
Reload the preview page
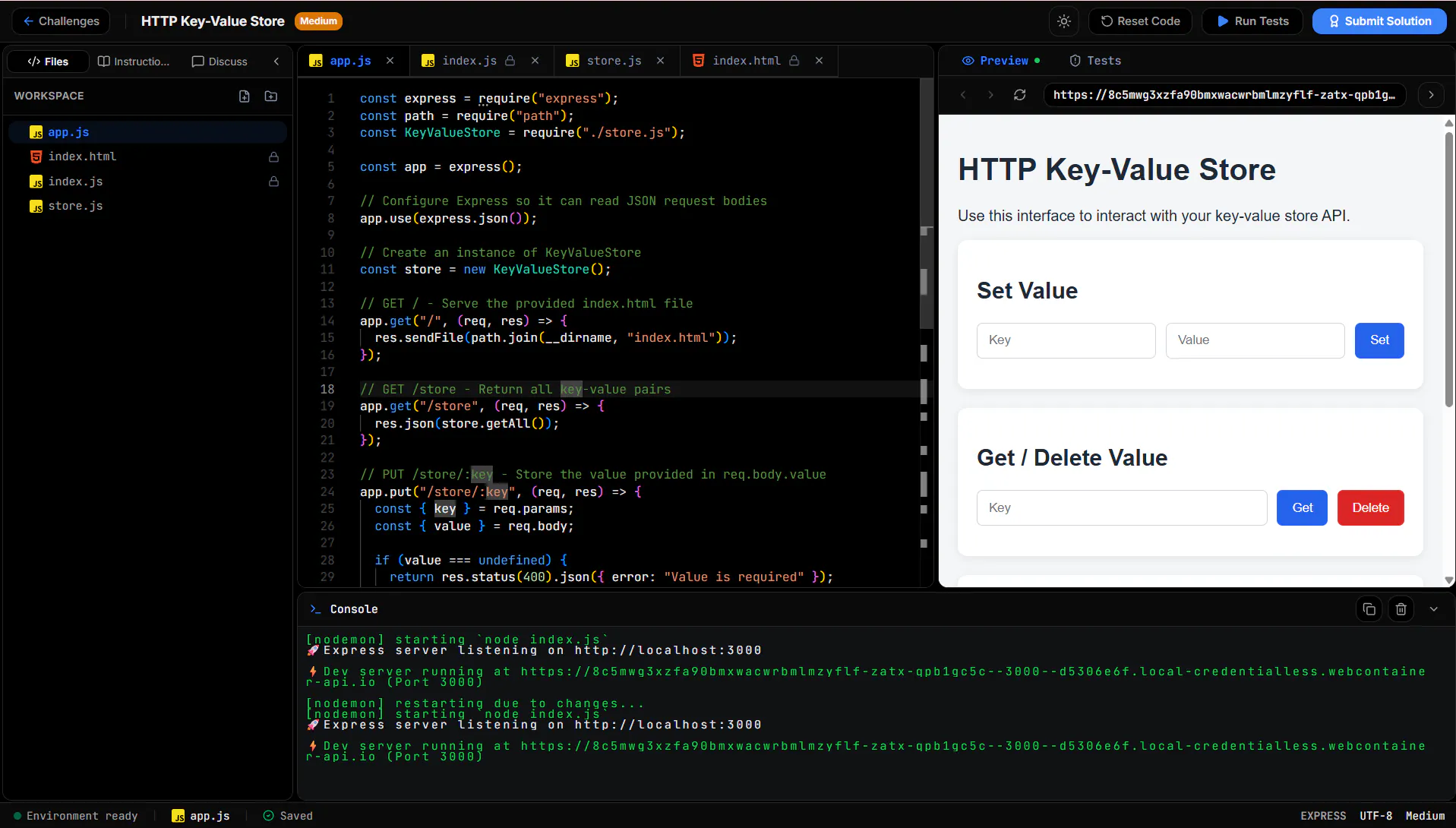[1020, 95]
